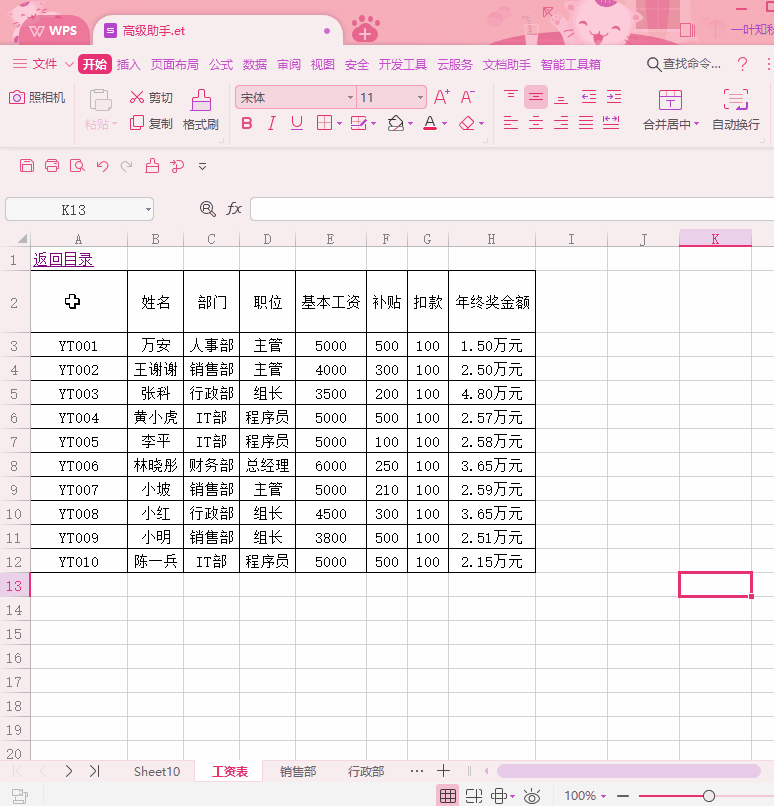The image size is (774, 806).
Task: Apply justified alignment
Action: point(586,123)
